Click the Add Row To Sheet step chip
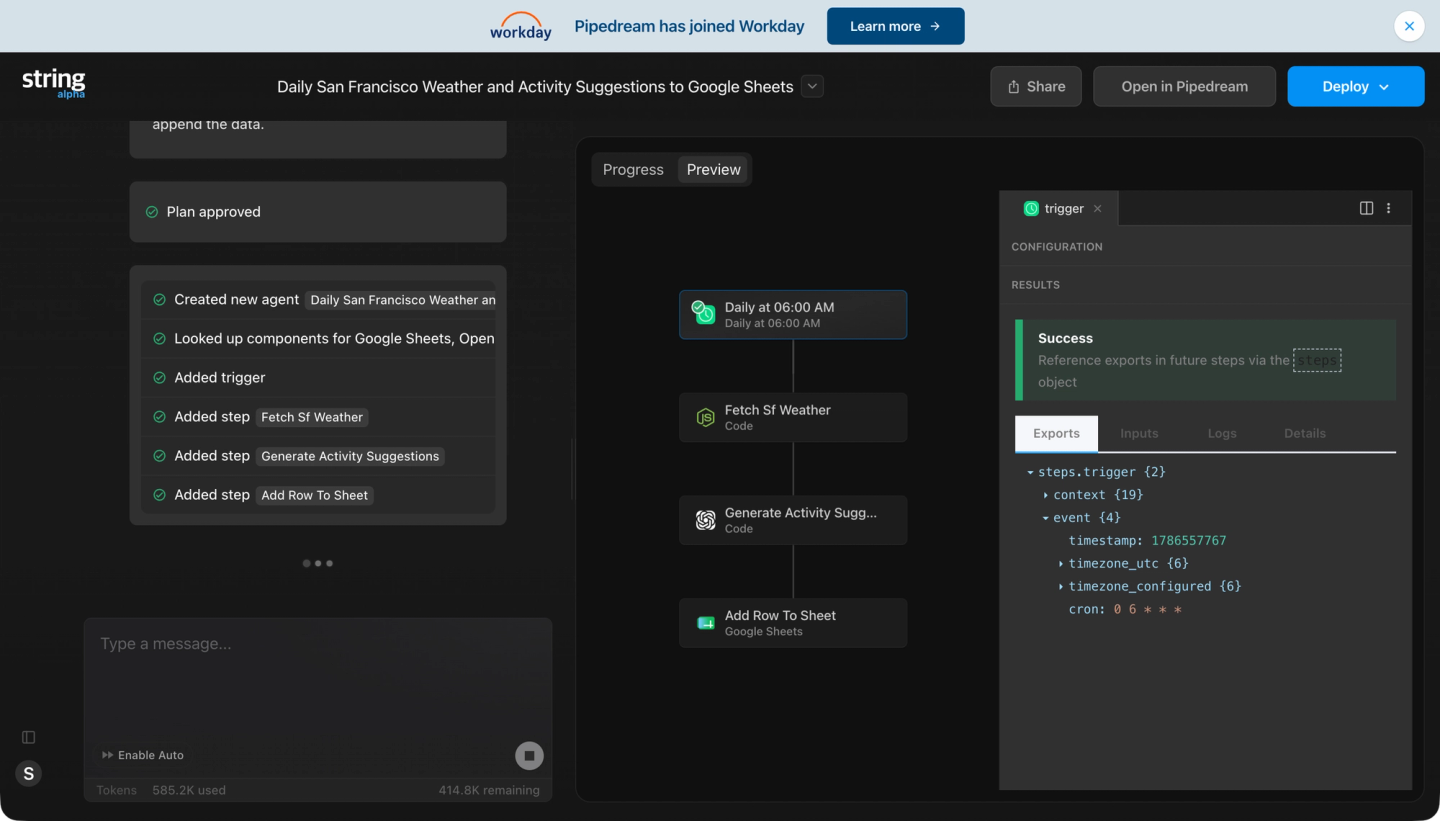 [x=315, y=495]
